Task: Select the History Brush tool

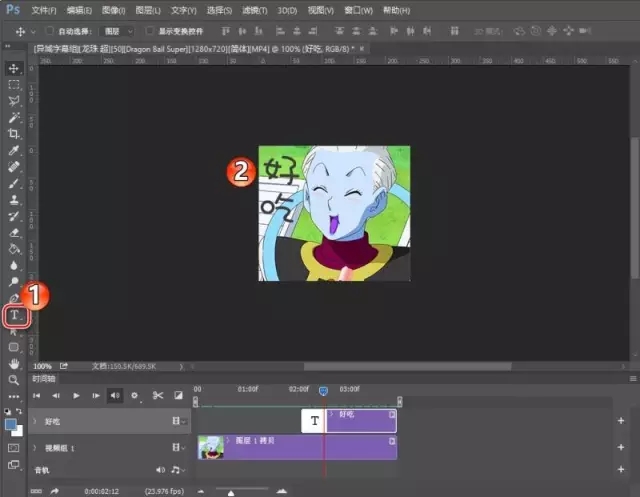Action: 14,216
